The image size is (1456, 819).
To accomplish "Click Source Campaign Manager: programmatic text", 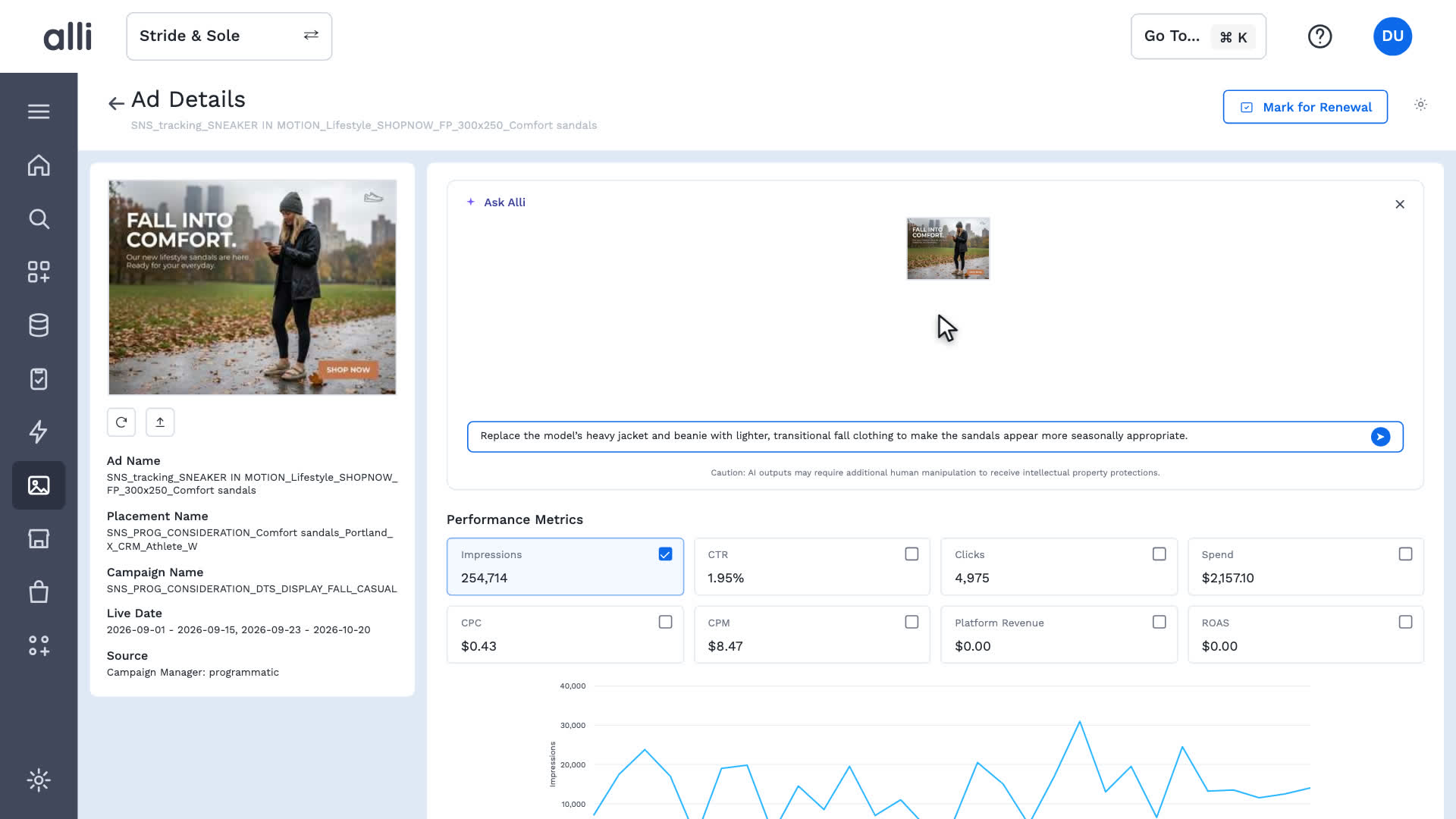I will (x=193, y=673).
